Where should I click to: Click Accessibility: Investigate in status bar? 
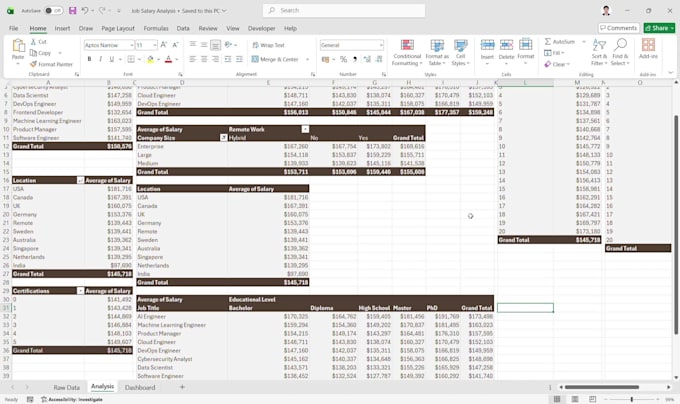[x=72, y=399]
